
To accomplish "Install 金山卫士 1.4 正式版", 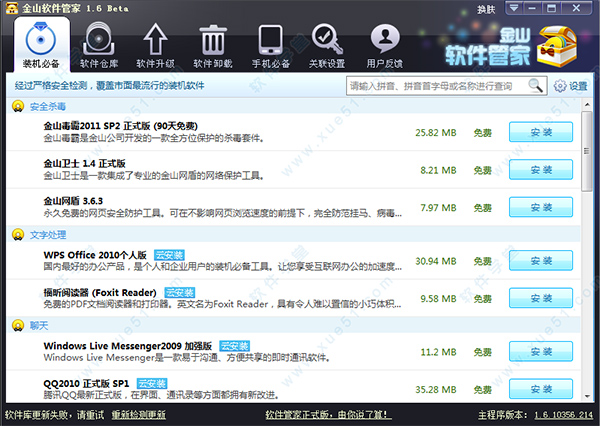I will click(x=541, y=170).
